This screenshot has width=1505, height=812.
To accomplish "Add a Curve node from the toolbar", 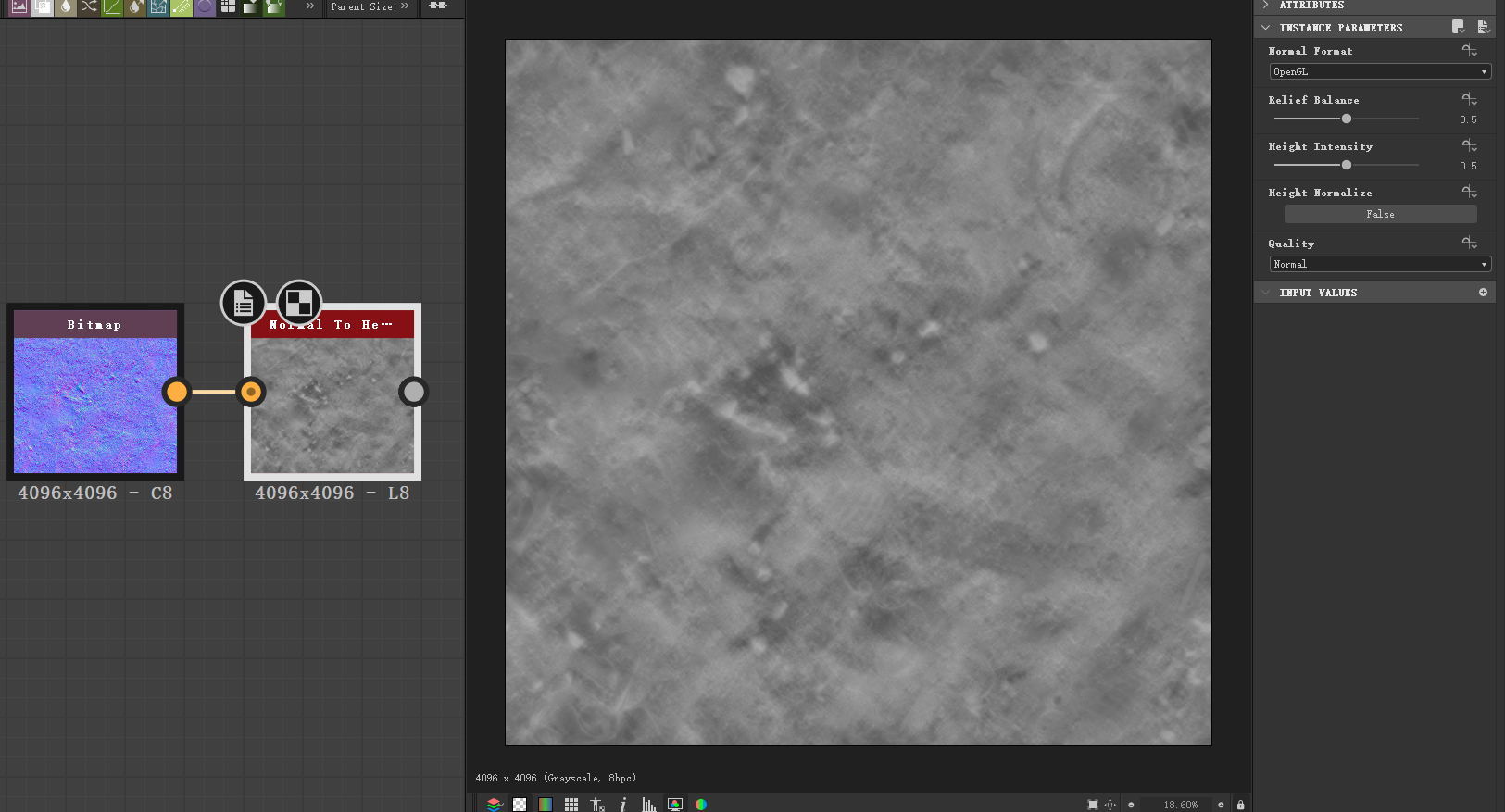I will pyautogui.click(x=111, y=6).
